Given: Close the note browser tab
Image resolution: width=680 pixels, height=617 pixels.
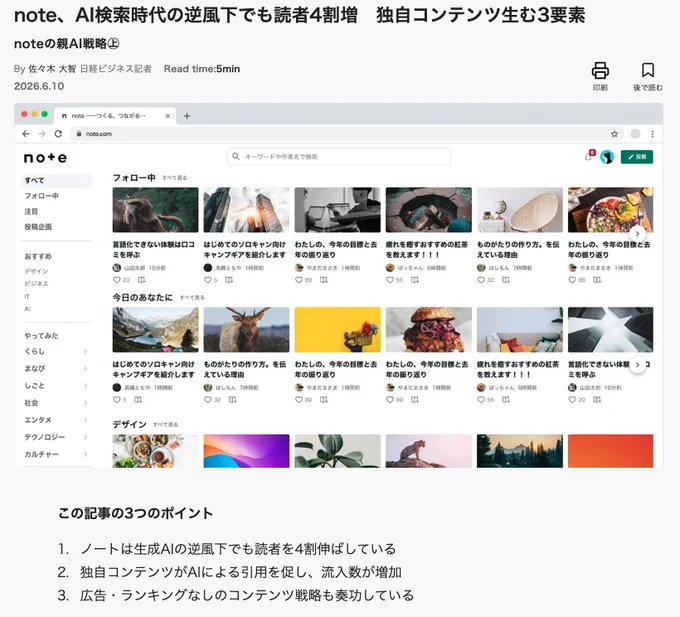Looking at the screenshot, I should [167, 116].
